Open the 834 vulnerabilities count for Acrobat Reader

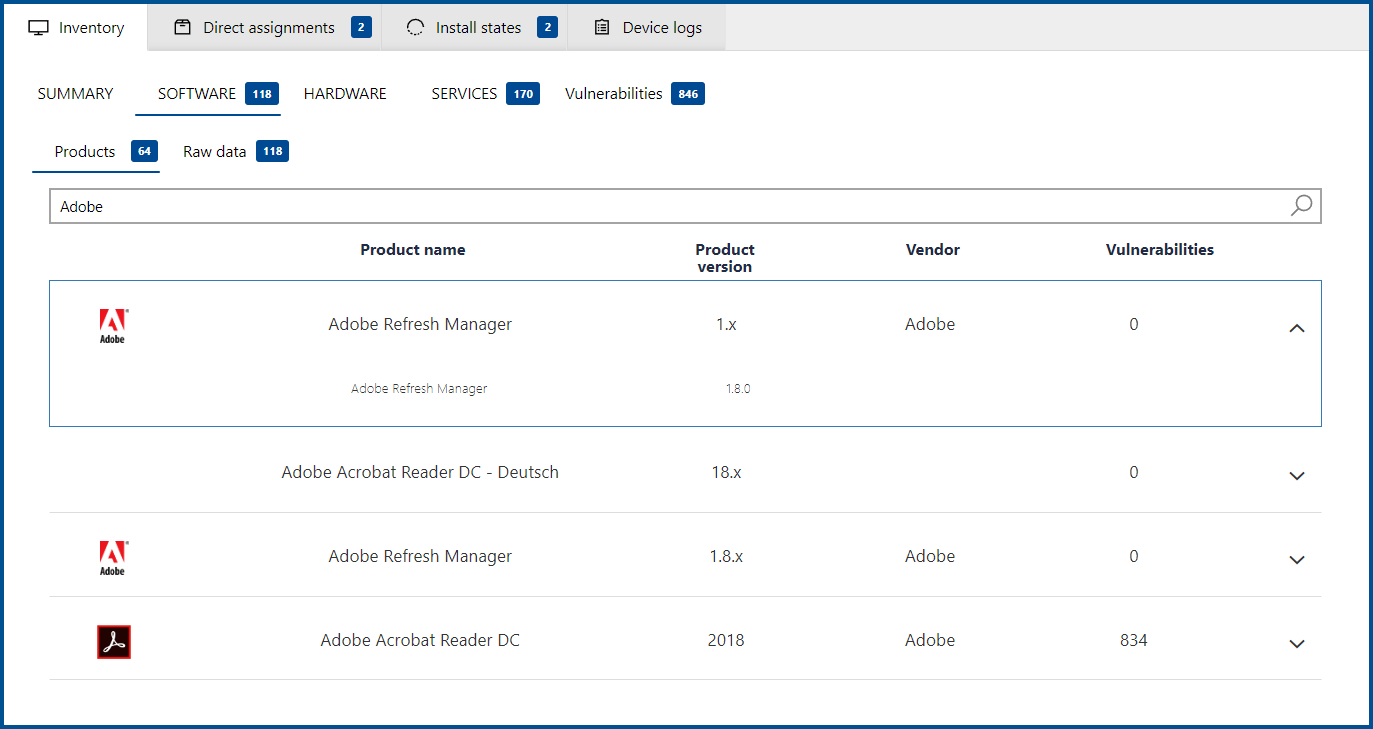click(1133, 640)
